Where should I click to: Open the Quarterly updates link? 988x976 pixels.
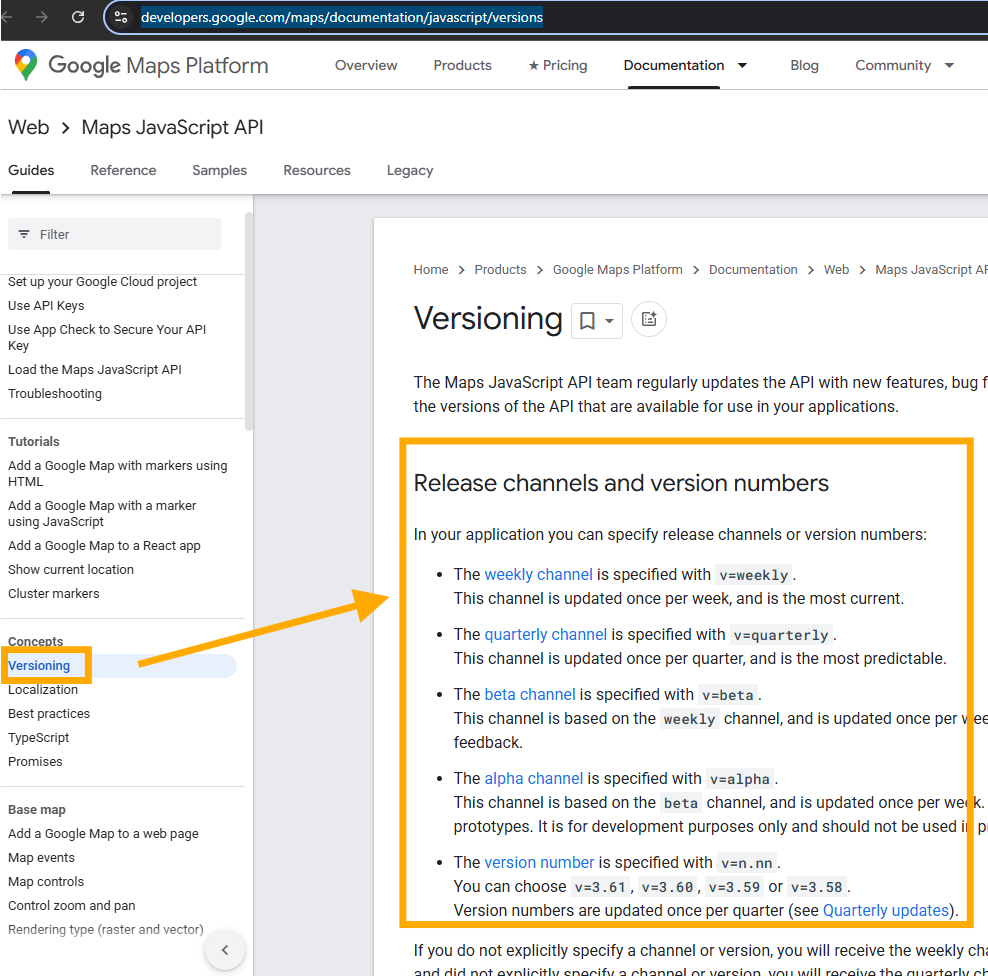[885, 910]
